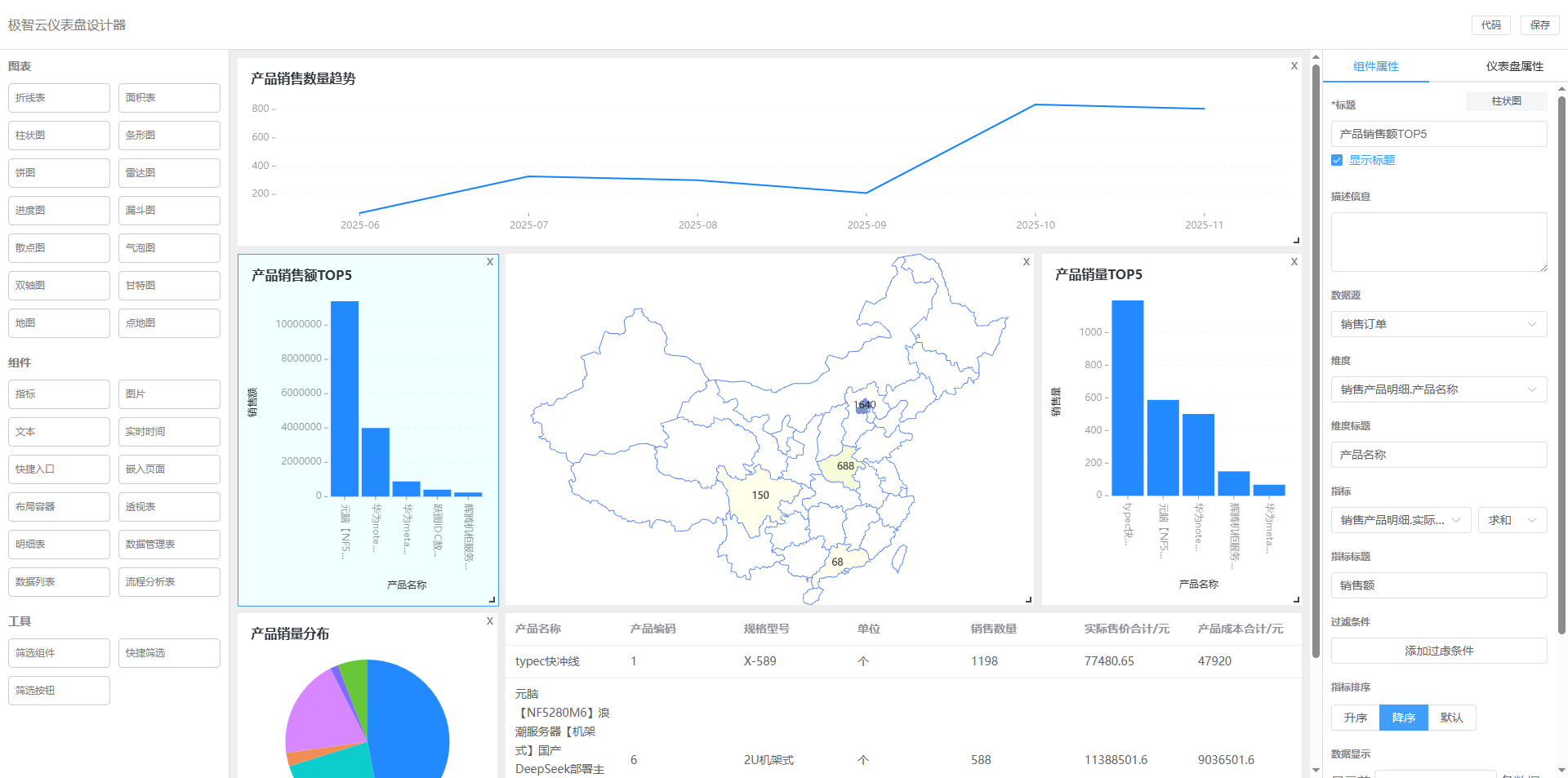Uncheck the 显示标题 checkbox
Viewport: 1568px width, 778px height.
tap(1337, 160)
